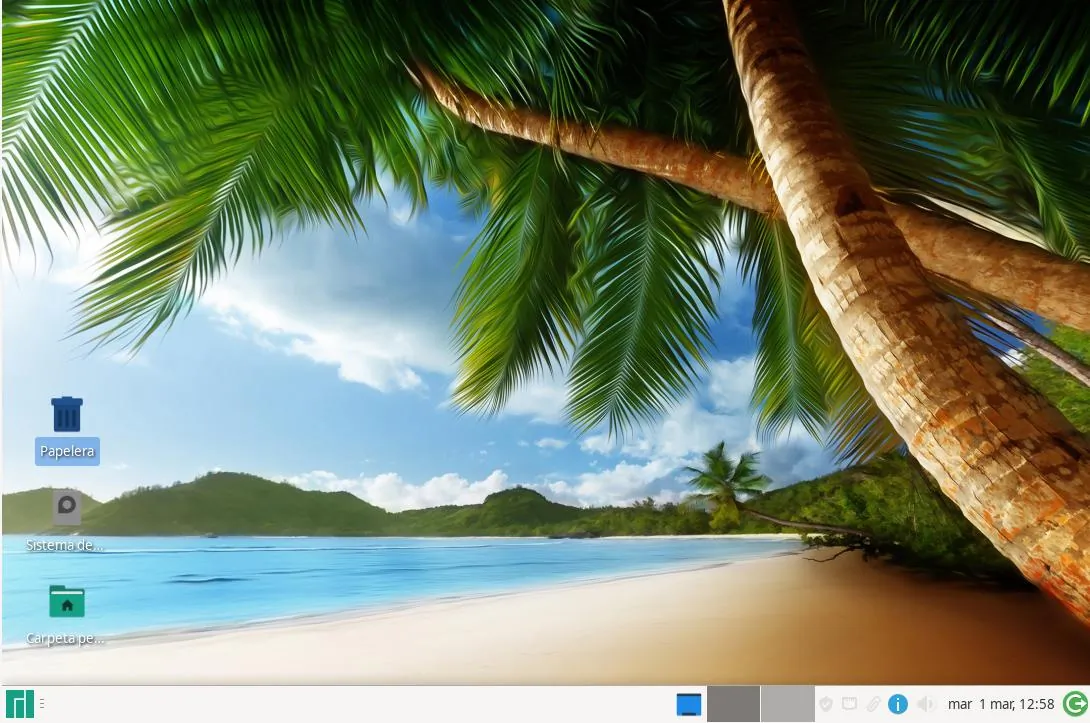The width and height of the screenshot is (1090, 723).
Task: Open the Papelera trash bin on the desktop
Action: (x=67, y=413)
